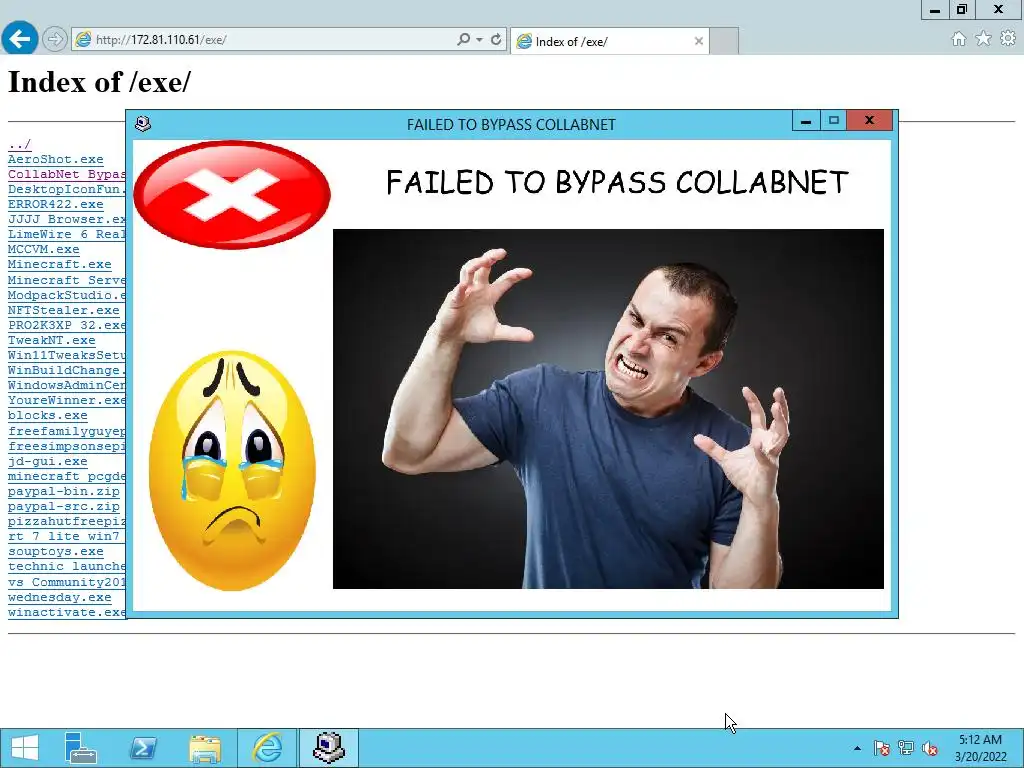Open blocks.exe link

(x=48, y=415)
